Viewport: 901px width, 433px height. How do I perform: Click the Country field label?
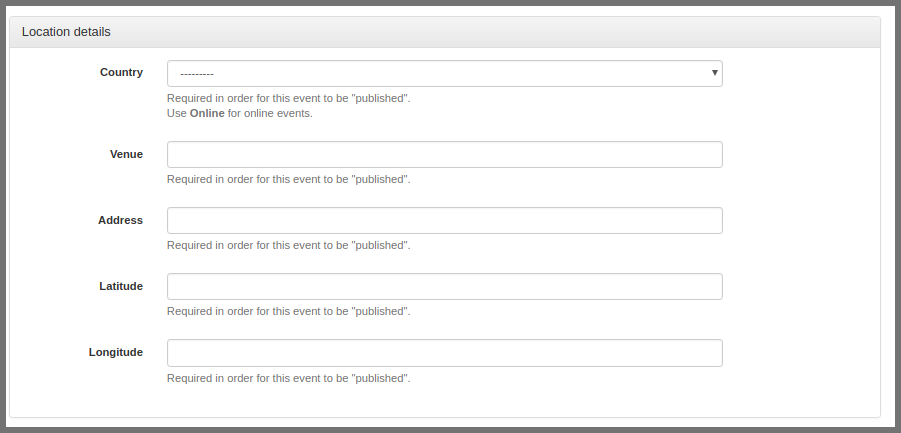(x=121, y=72)
